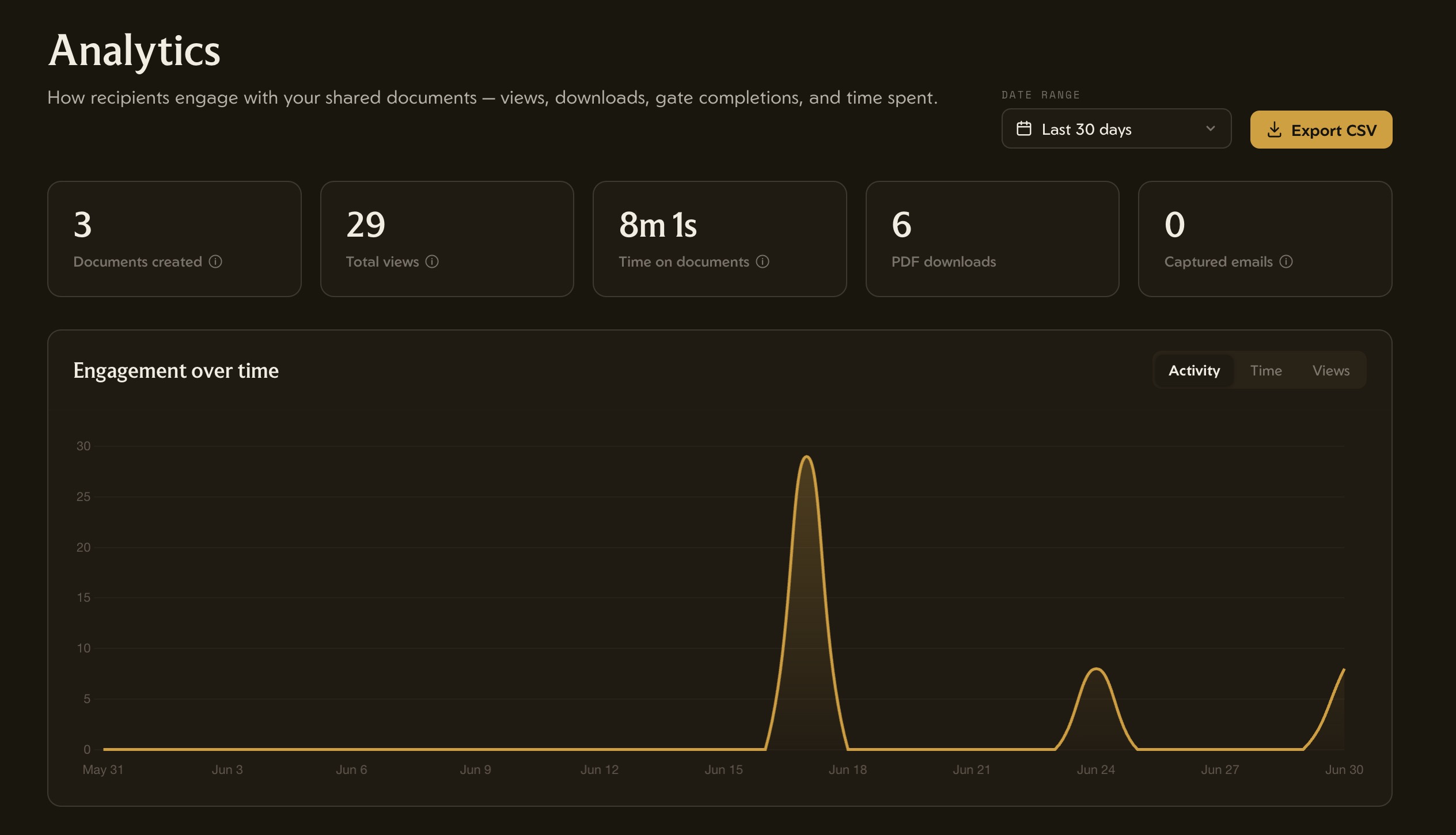Viewport: 1456px width, 835px height.
Task: Click the y-axis label 15
Action: tap(84, 597)
